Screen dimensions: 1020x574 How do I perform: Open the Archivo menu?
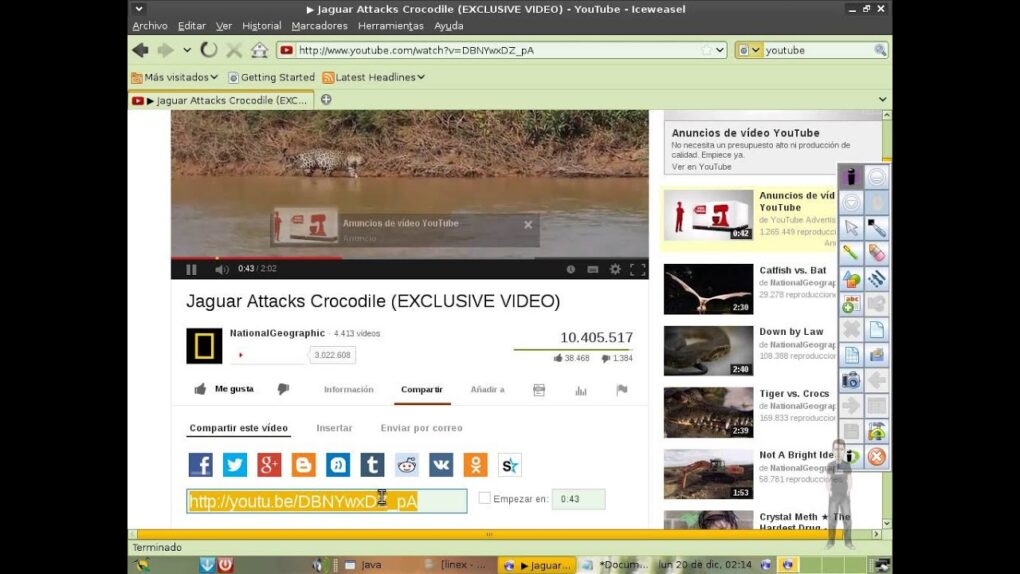(x=150, y=26)
